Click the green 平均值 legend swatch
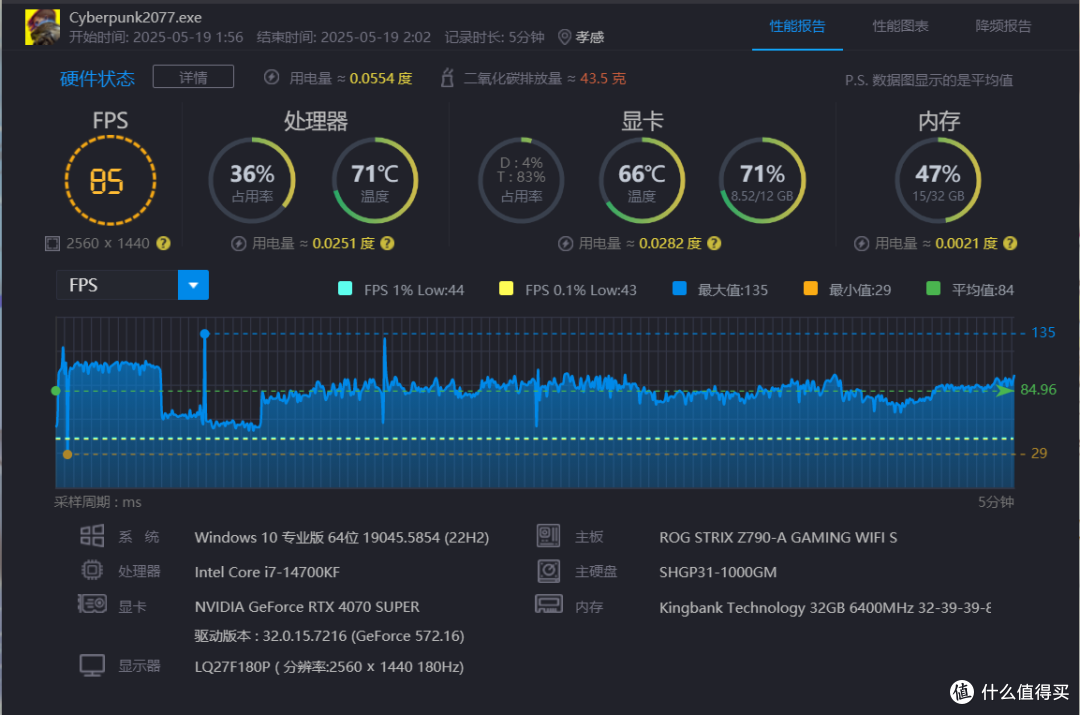This screenshot has height=715, width=1080. point(933,289)
